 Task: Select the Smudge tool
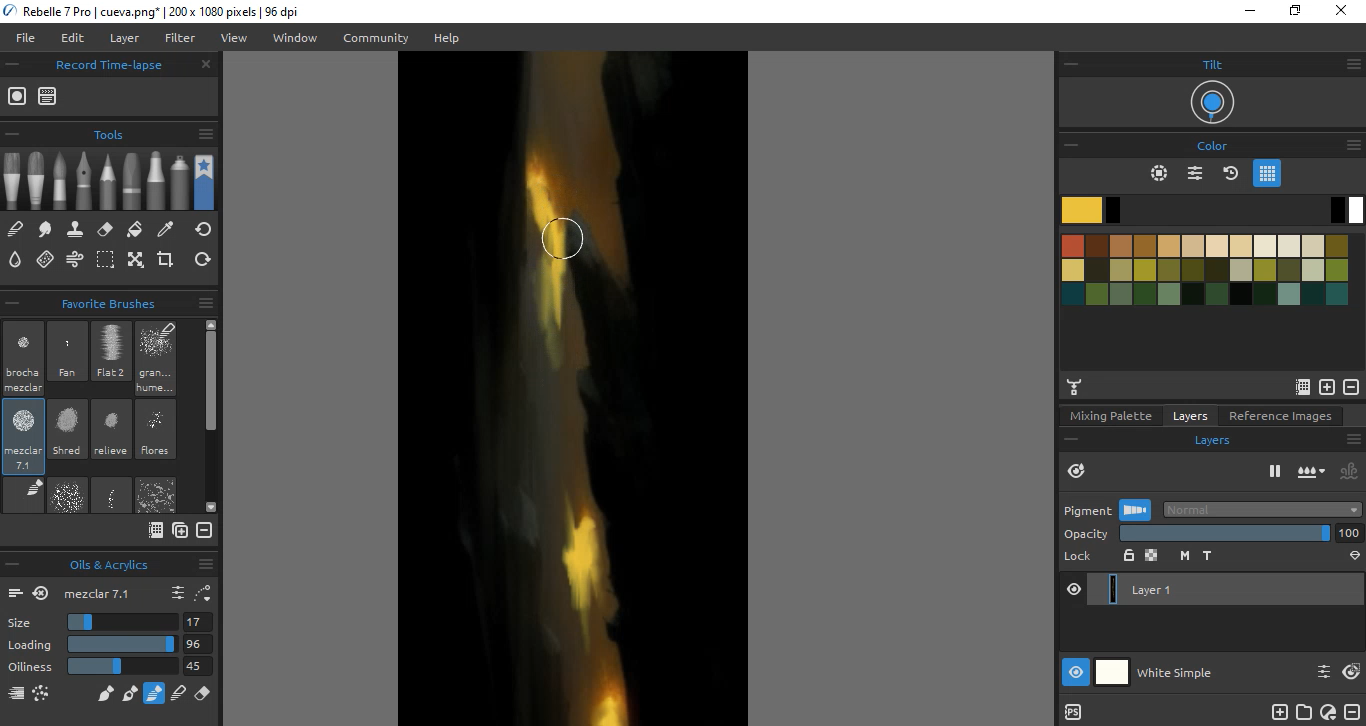(45, 229)
